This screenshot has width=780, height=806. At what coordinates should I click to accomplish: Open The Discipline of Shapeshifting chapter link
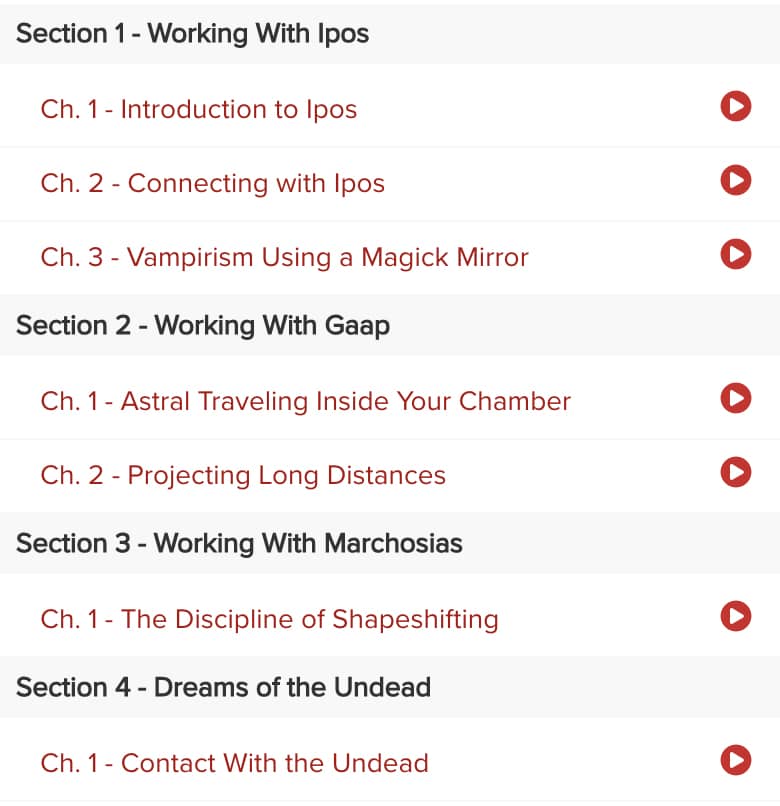pyautogui.click(x=269, y=619)
